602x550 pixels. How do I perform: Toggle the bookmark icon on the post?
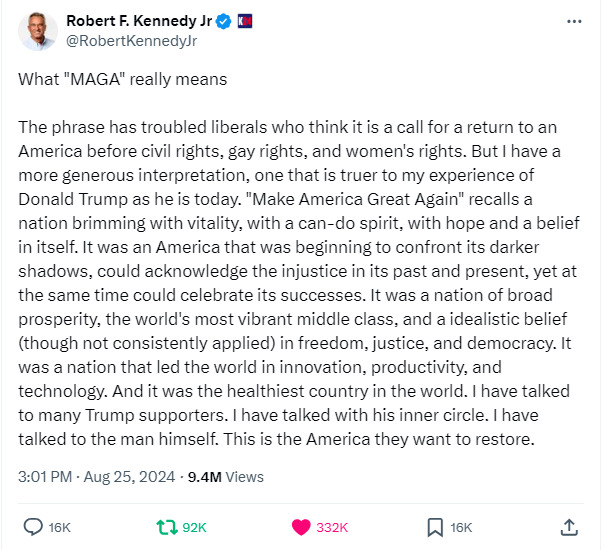coord(435,526)
